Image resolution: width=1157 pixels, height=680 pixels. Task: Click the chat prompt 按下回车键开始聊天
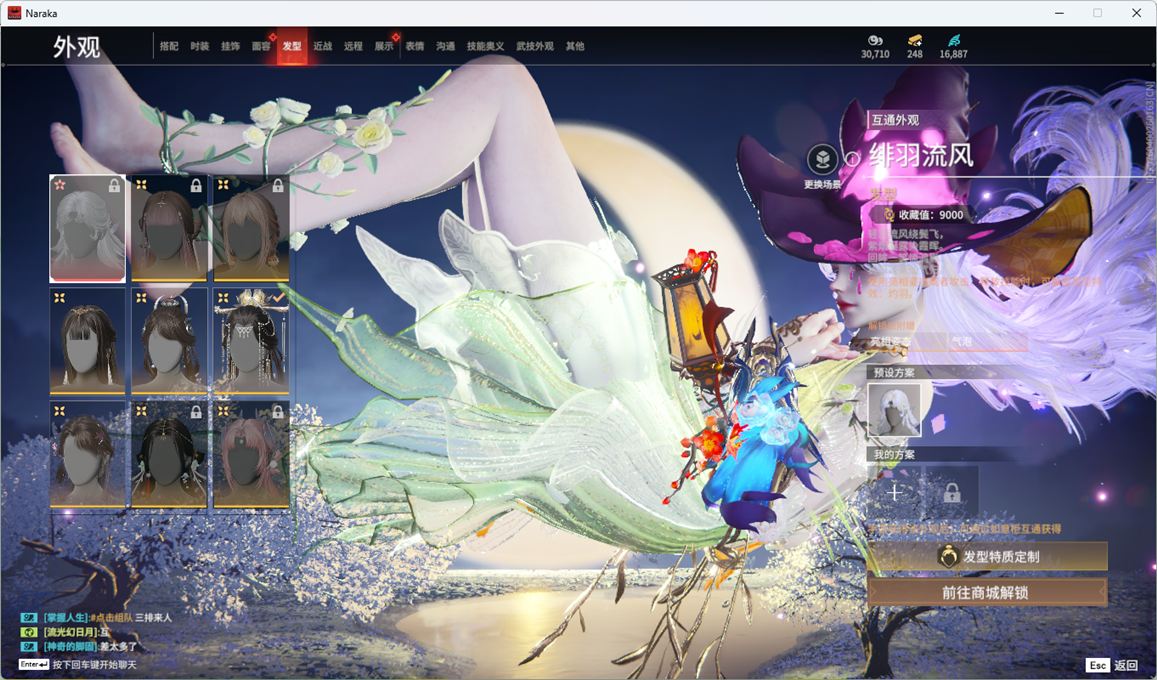click(x=94, y=665)
